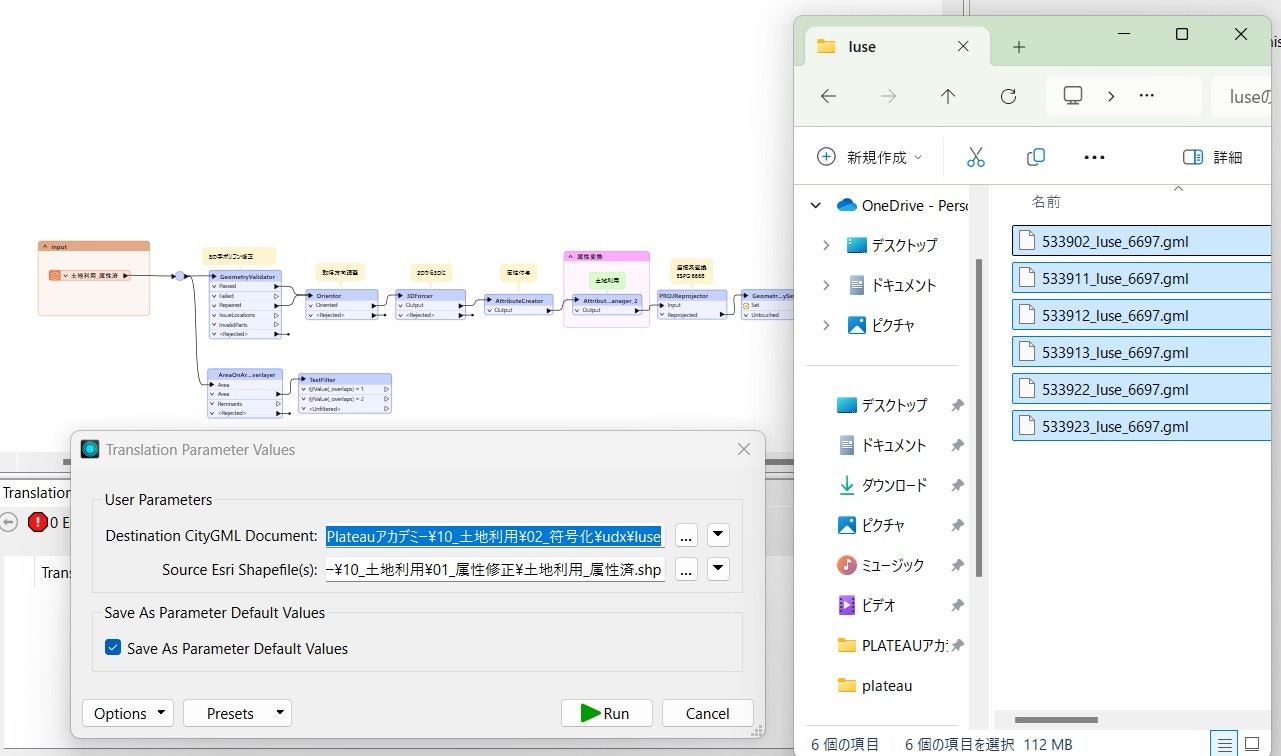Viewport: 1281px width, 756px height.
Task: Click the Run button in Translation Parameter Values
Action: [607, 713]
